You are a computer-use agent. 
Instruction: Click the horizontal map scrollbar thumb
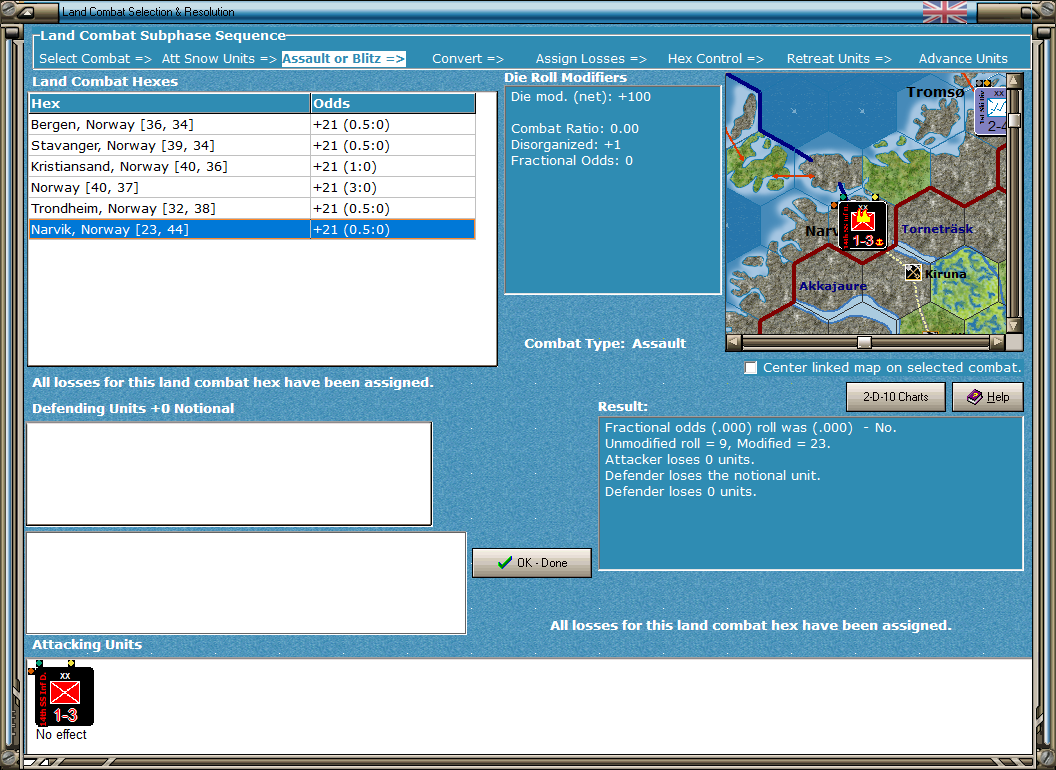(864, 342)
